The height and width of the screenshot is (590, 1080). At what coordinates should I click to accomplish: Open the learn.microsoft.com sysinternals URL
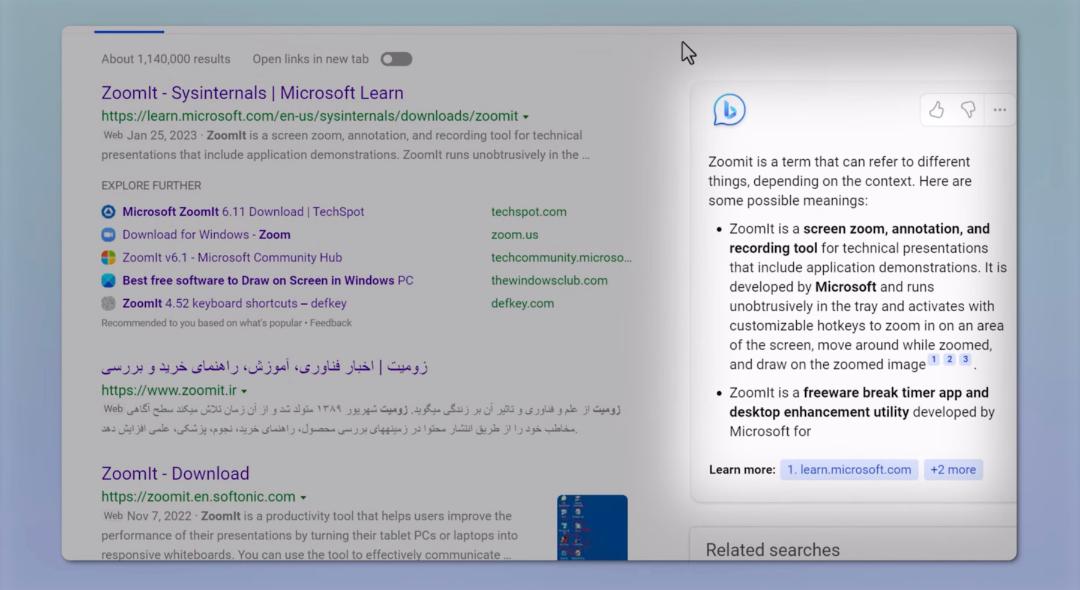point(309,116)
